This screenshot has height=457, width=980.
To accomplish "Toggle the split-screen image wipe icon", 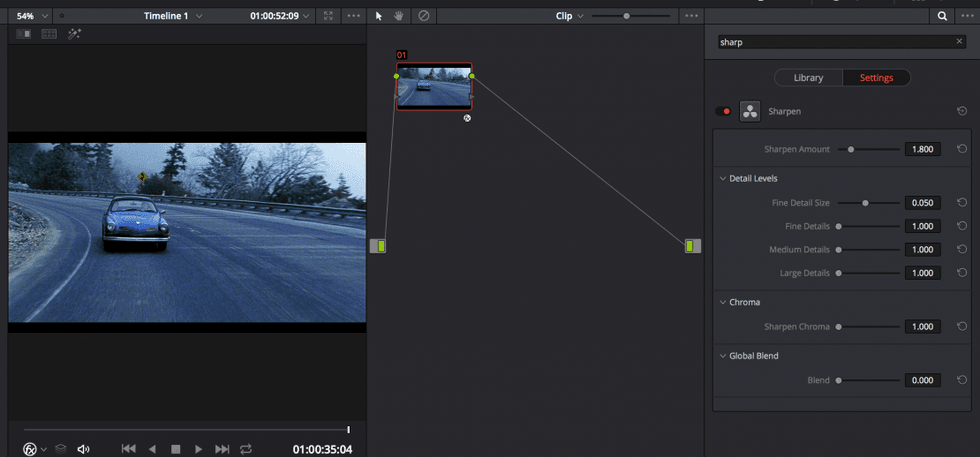I will pyautogui.click(x=24, y=34).
